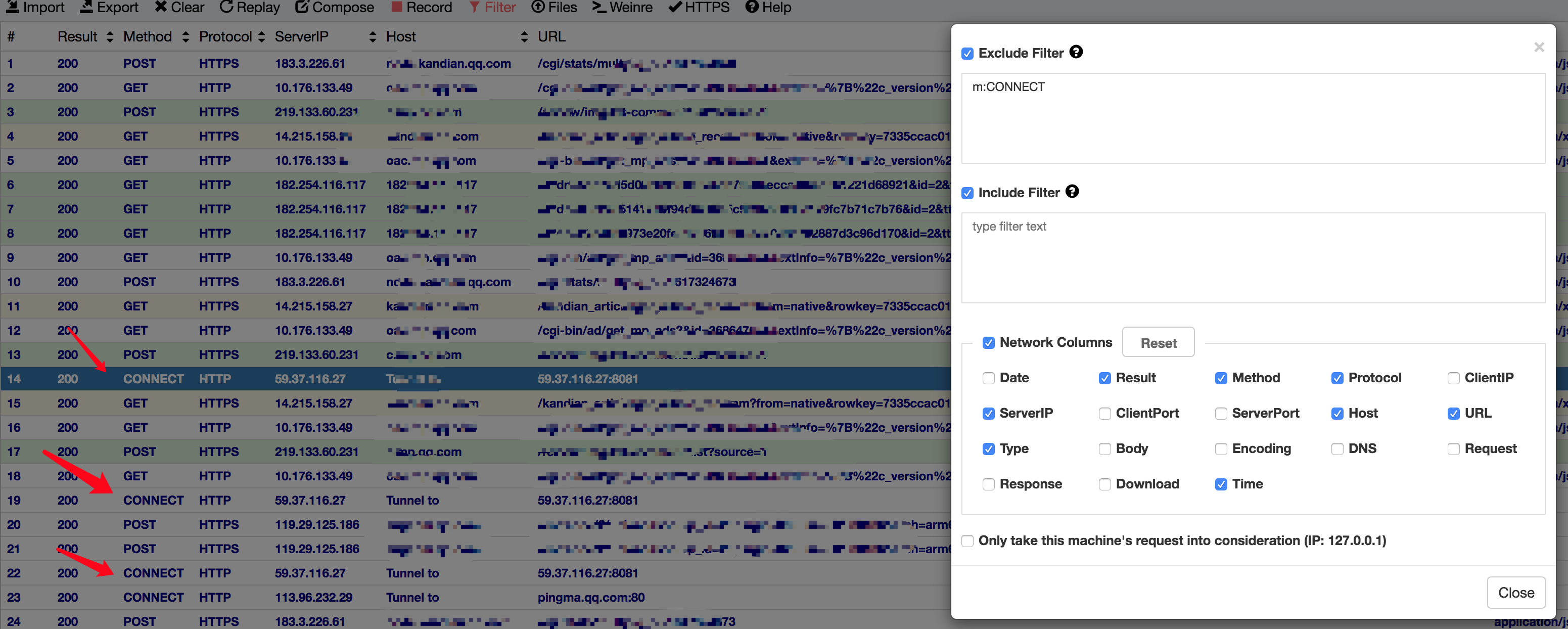Viewport: 1568px width, 629px height.
Task: Toggle Record capturing
Action: [421, 7]
